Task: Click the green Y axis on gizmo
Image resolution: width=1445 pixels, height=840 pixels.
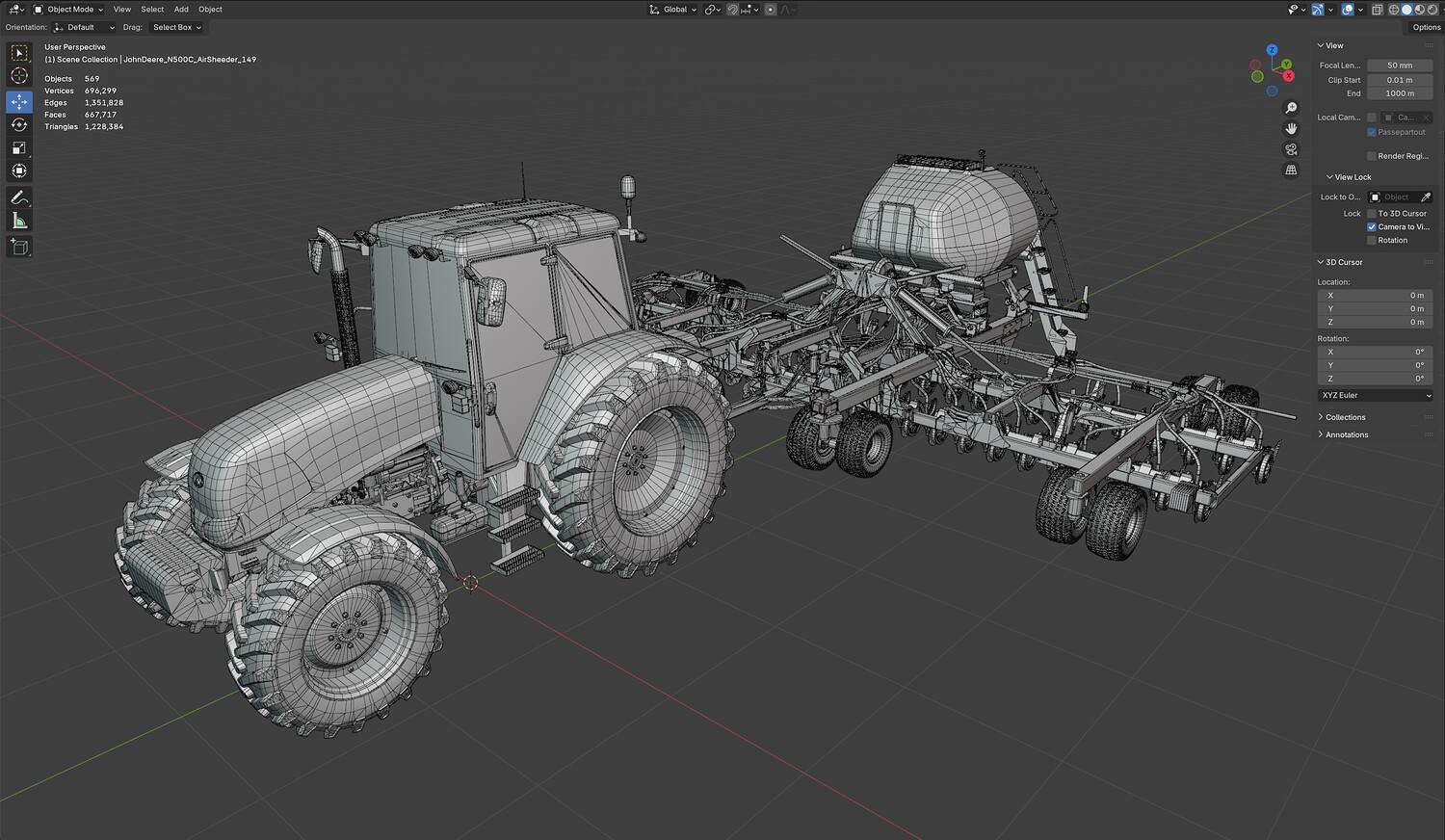Action: point(1287,65)
